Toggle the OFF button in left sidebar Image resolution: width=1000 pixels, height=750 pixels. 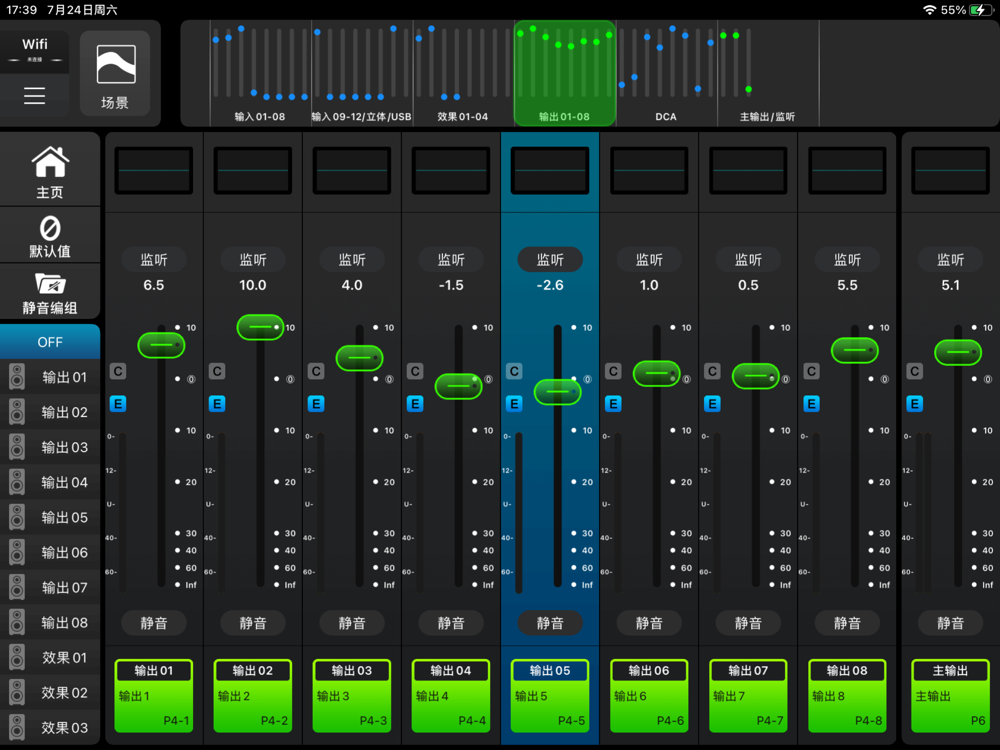click(50, 342)
